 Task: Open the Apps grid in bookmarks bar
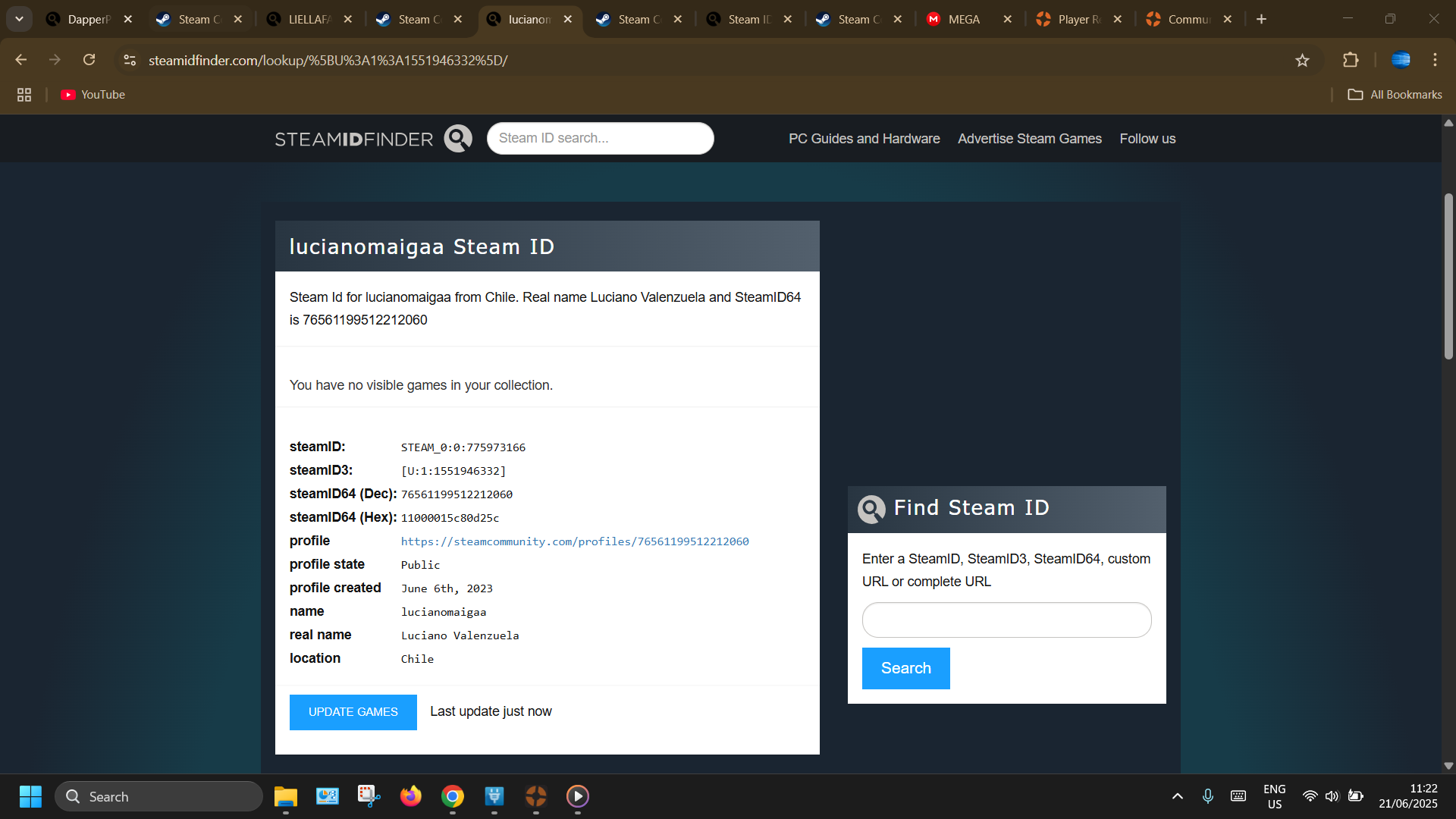(x=24, y=95)
